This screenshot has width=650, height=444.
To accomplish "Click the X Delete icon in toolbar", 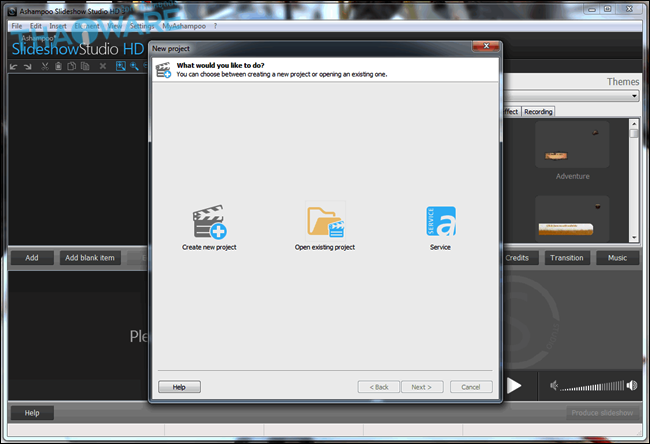I will [x=103, y=66].
